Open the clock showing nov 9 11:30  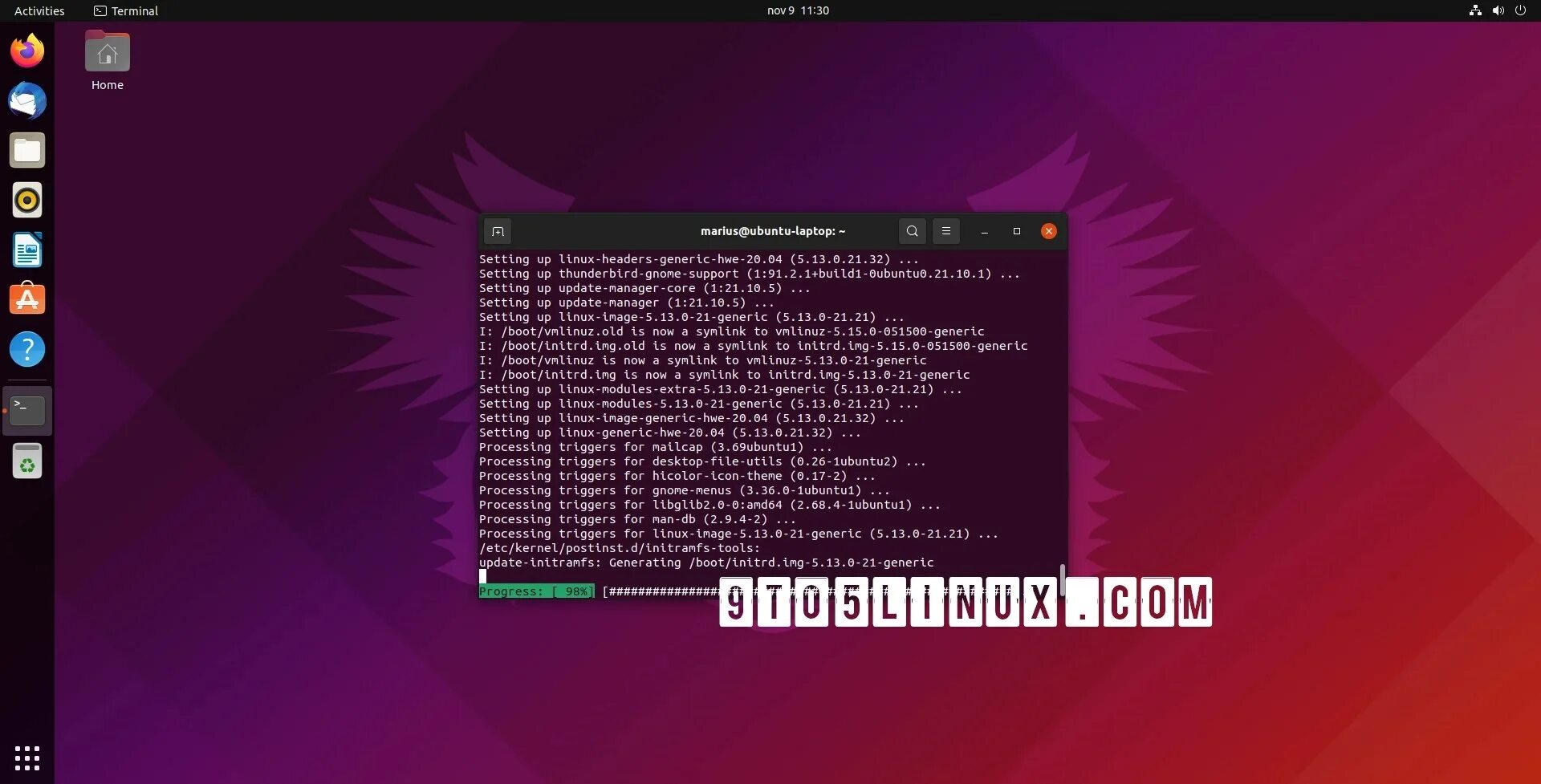[x=798, y=10]
